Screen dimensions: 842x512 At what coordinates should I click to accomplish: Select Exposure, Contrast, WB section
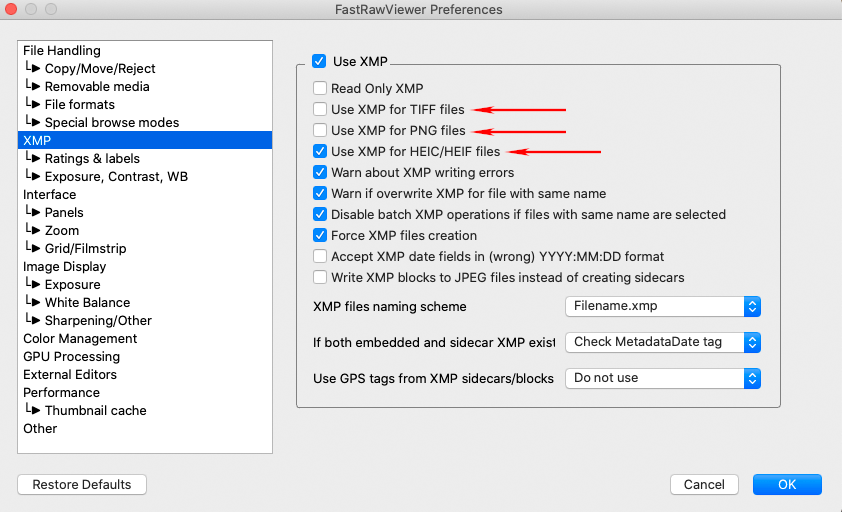(116, 177)
